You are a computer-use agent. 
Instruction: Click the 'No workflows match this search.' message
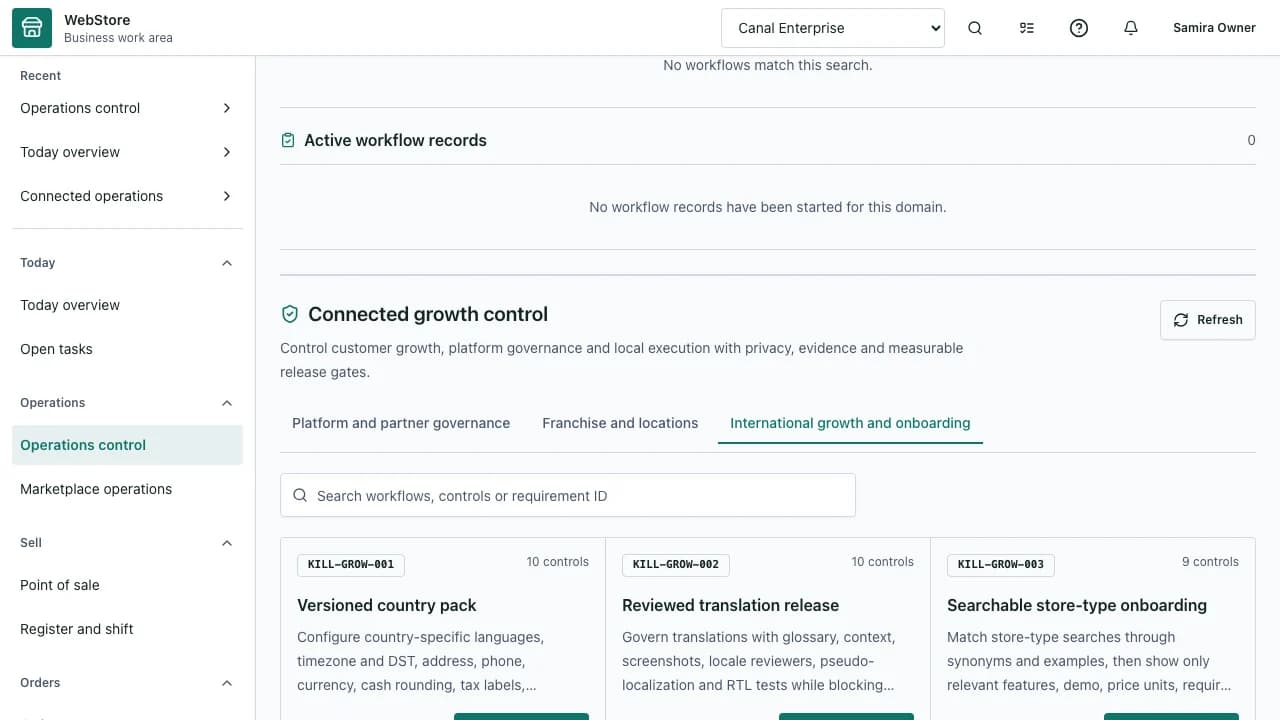pyautogui.click(x=768, y=65)
